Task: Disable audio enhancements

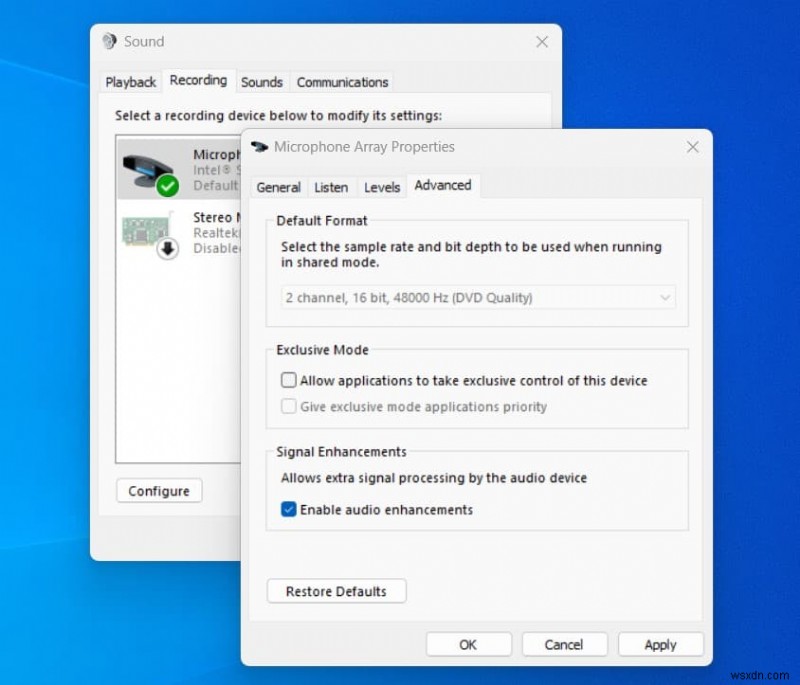Action: coord(288,509)
